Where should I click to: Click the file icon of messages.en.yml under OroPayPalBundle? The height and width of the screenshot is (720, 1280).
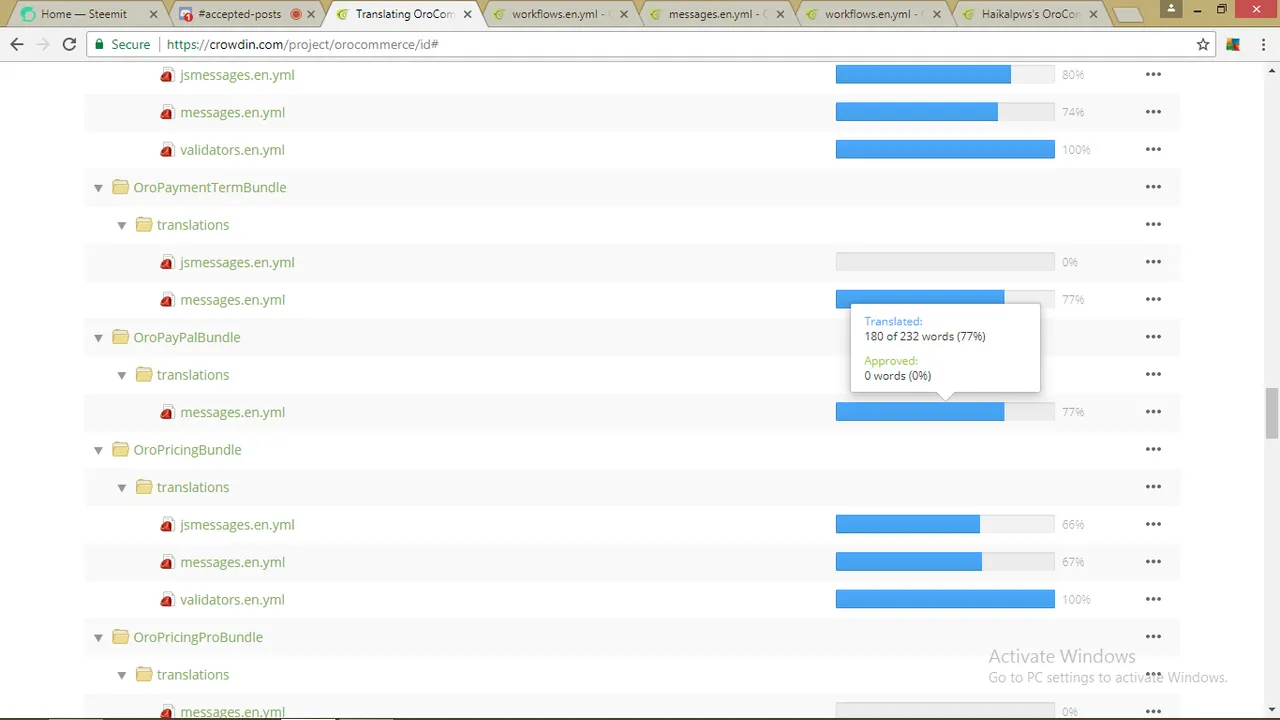pyautogui.click(x=167, y=412)
